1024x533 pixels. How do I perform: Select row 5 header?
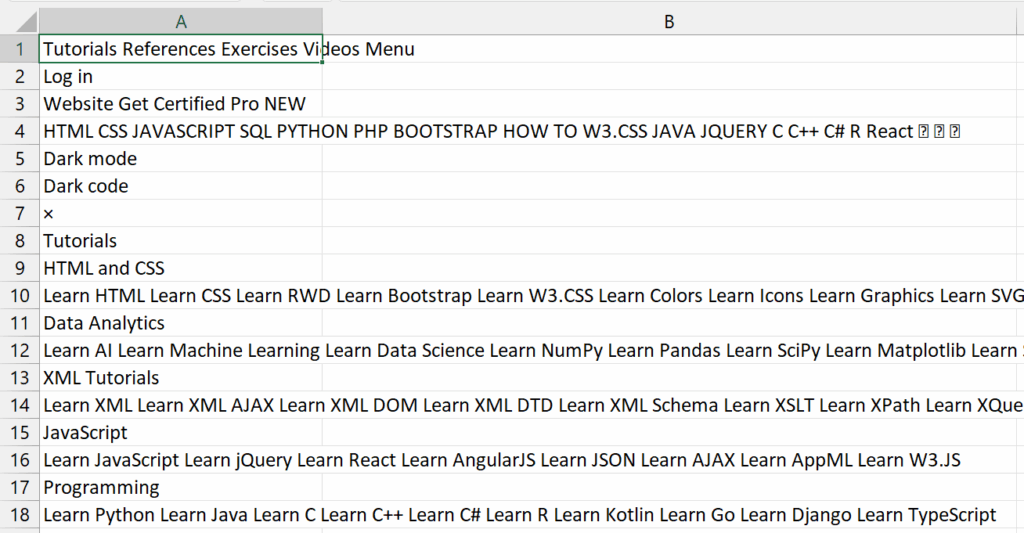click(x=20, y=159)
